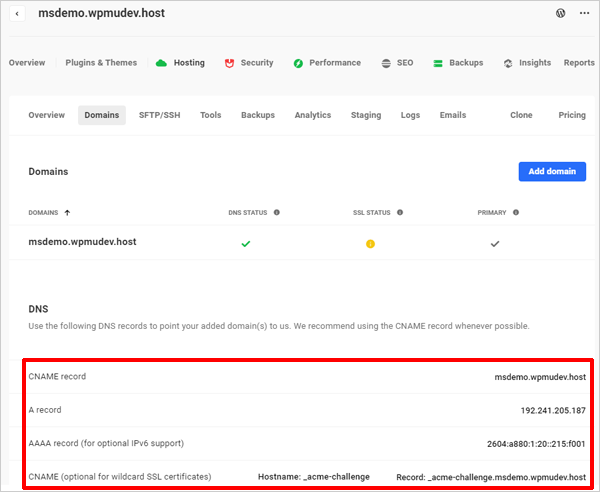The width and height of the screenshot is (600, 492).
Task: Open the Logs sub-tab
Action: (x=410, y=115)
